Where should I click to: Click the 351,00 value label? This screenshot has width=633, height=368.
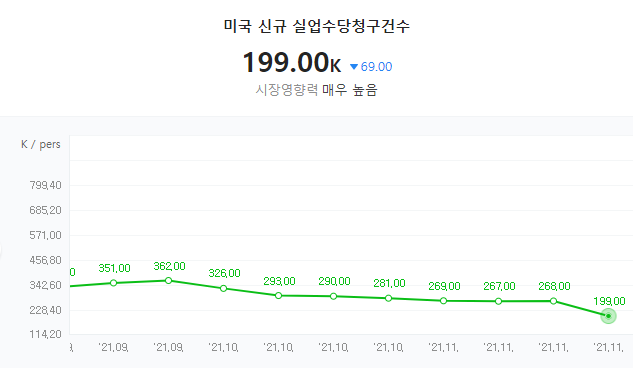pos(114,268)
